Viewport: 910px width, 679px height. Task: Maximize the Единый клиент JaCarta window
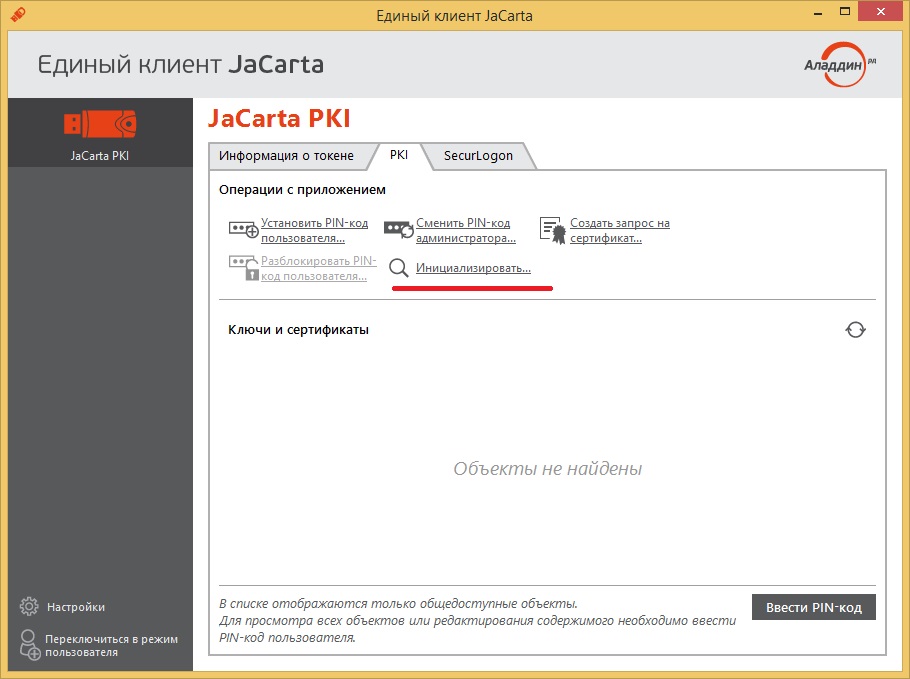[845, 12]
